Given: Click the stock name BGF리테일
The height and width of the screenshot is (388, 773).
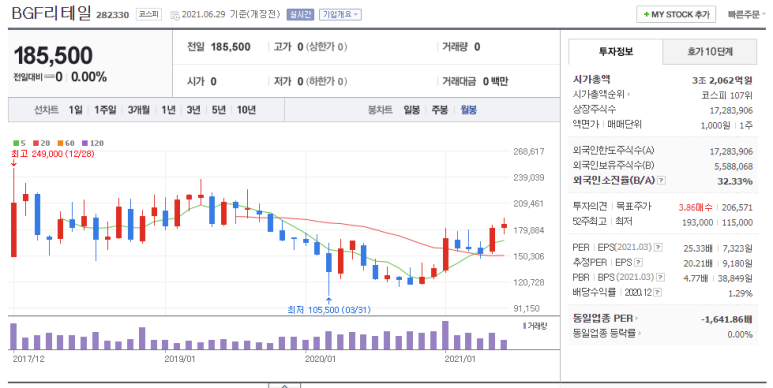Looking at the screenshot, I should [x=51, y=14].
